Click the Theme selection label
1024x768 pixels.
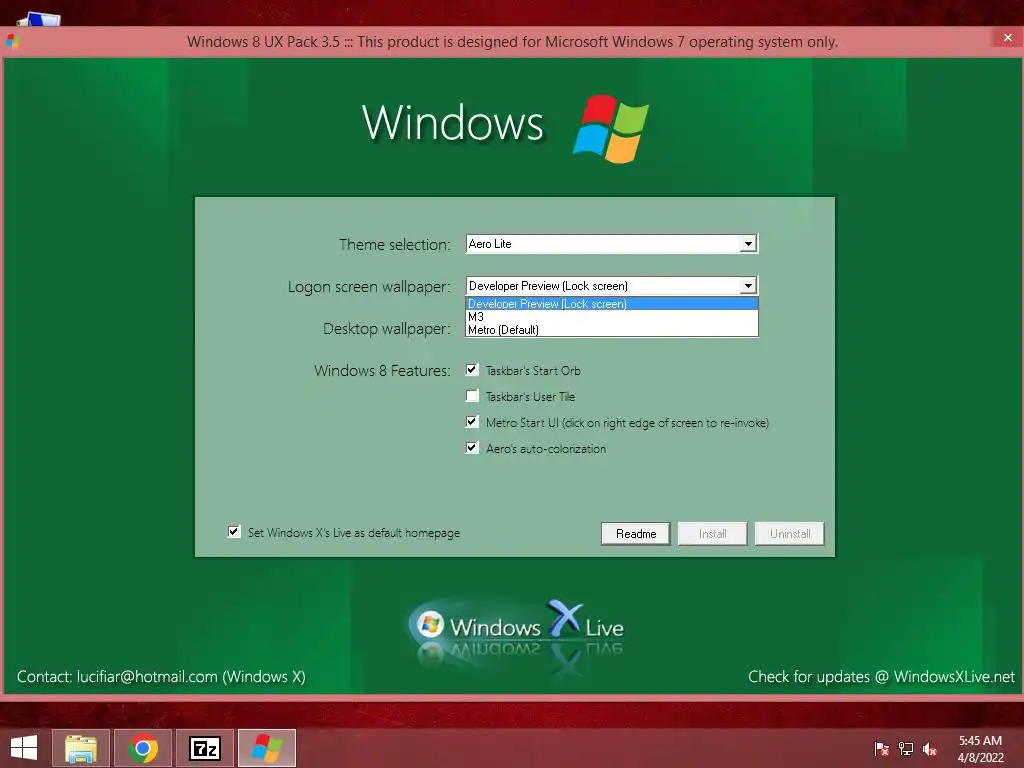[x=394, y=245]
